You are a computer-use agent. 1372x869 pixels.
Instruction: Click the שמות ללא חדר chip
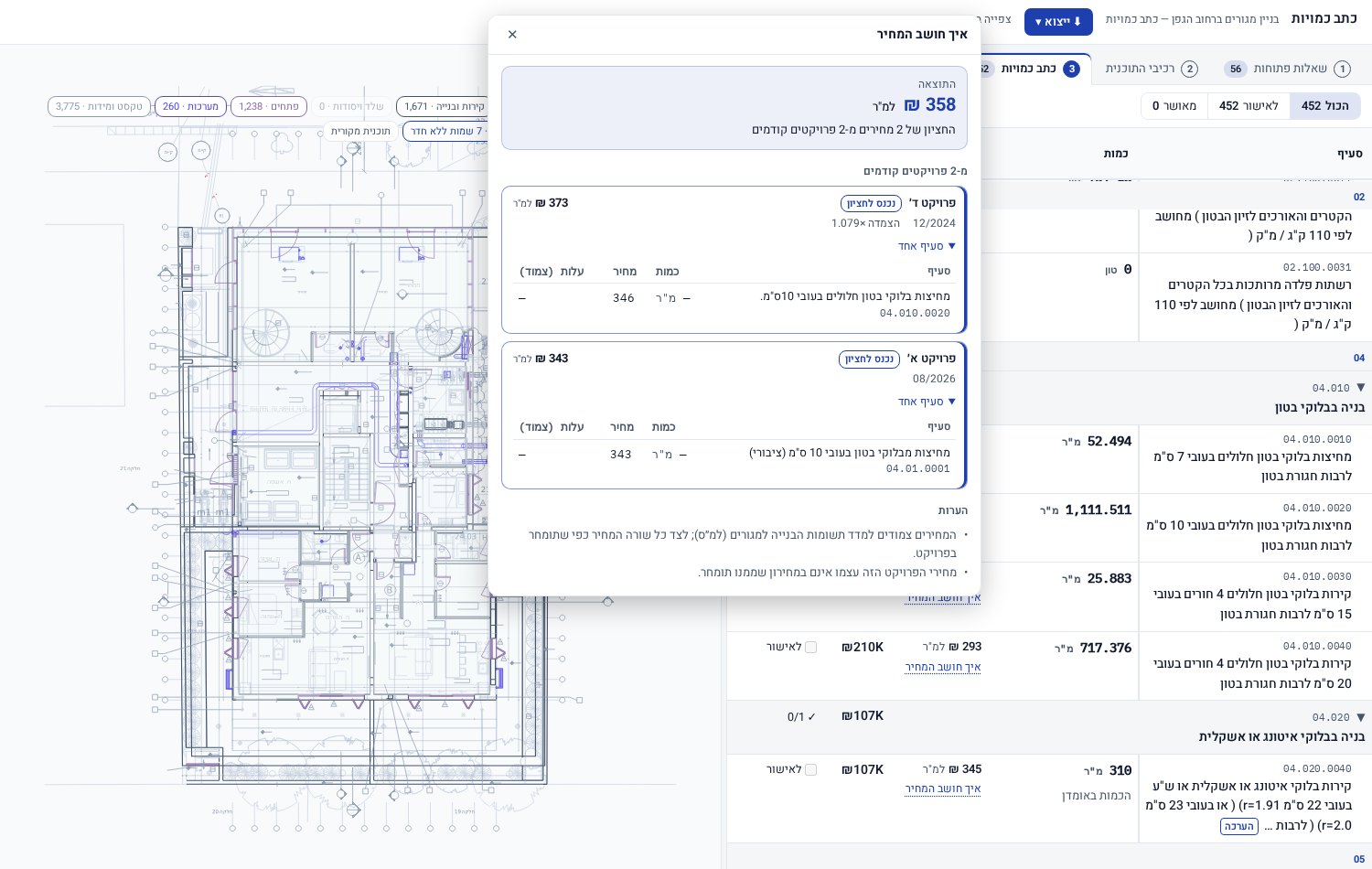pos(446,132)
